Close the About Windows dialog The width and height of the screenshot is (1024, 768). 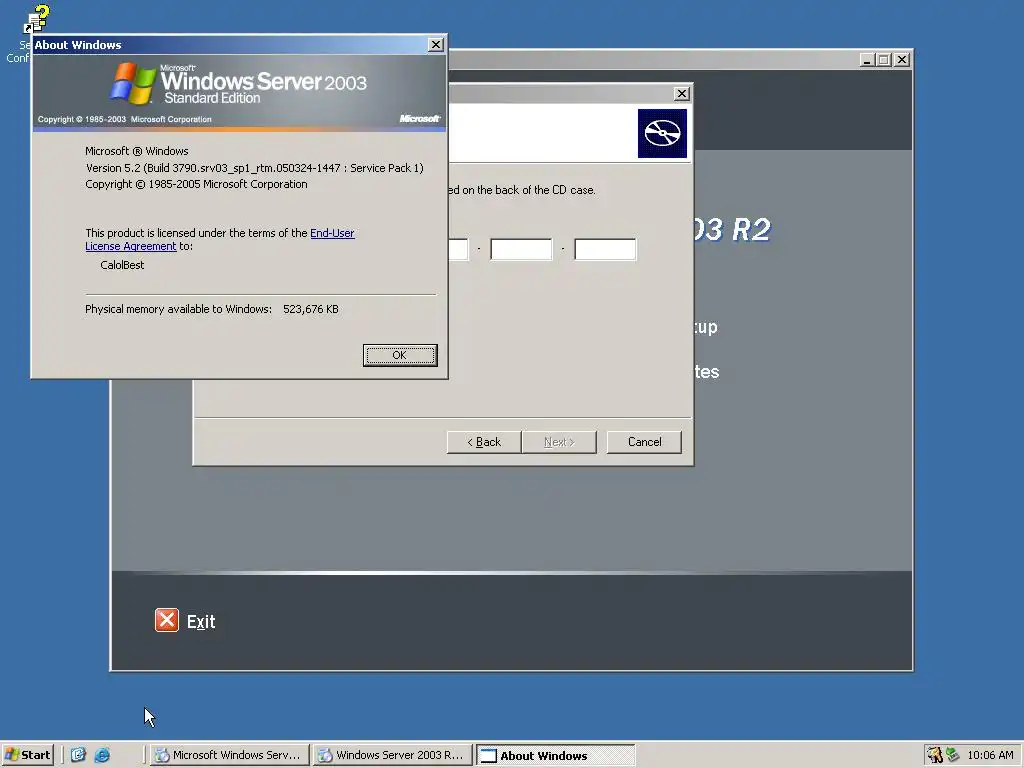(436, 44)
